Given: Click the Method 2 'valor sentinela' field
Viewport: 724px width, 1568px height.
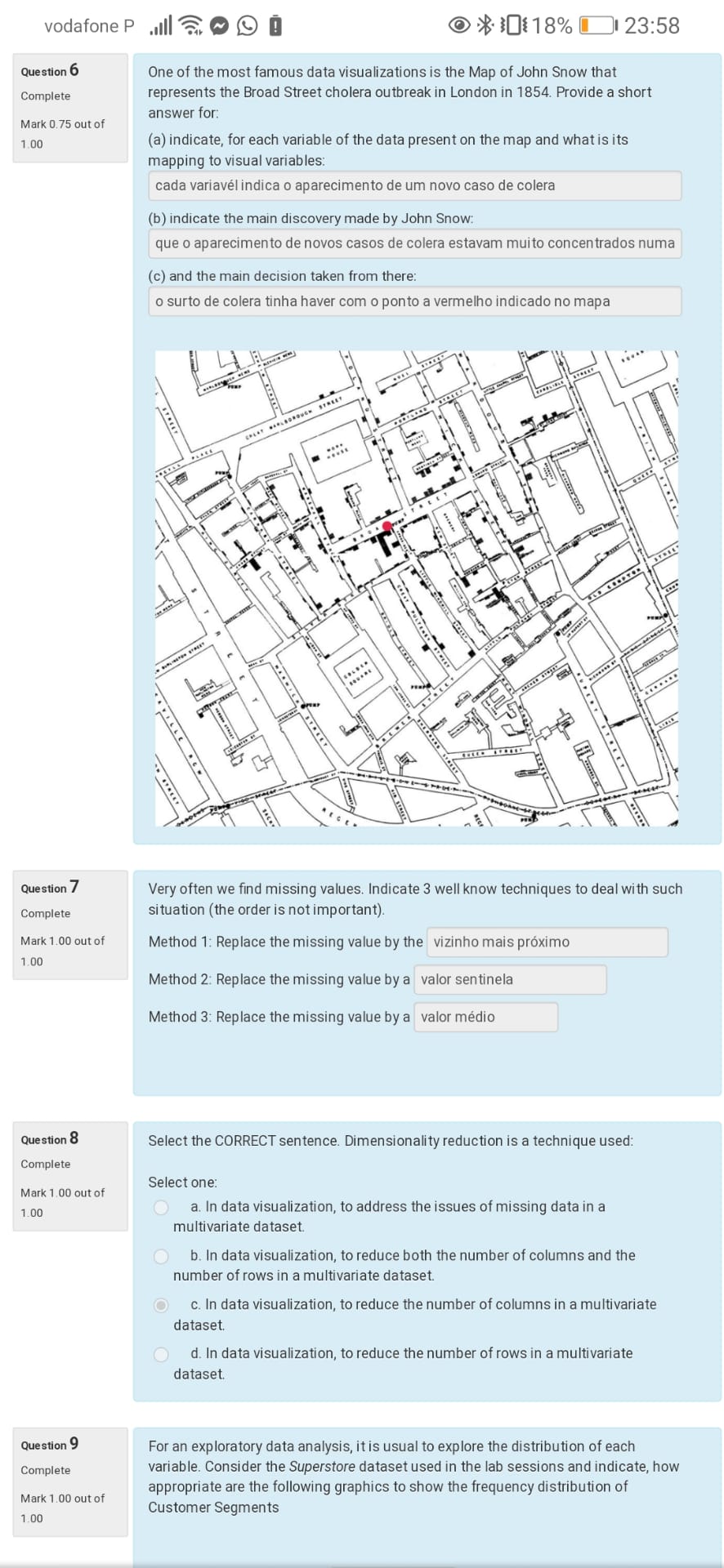Looking at the screenshot, I should (x=510, y=979).
